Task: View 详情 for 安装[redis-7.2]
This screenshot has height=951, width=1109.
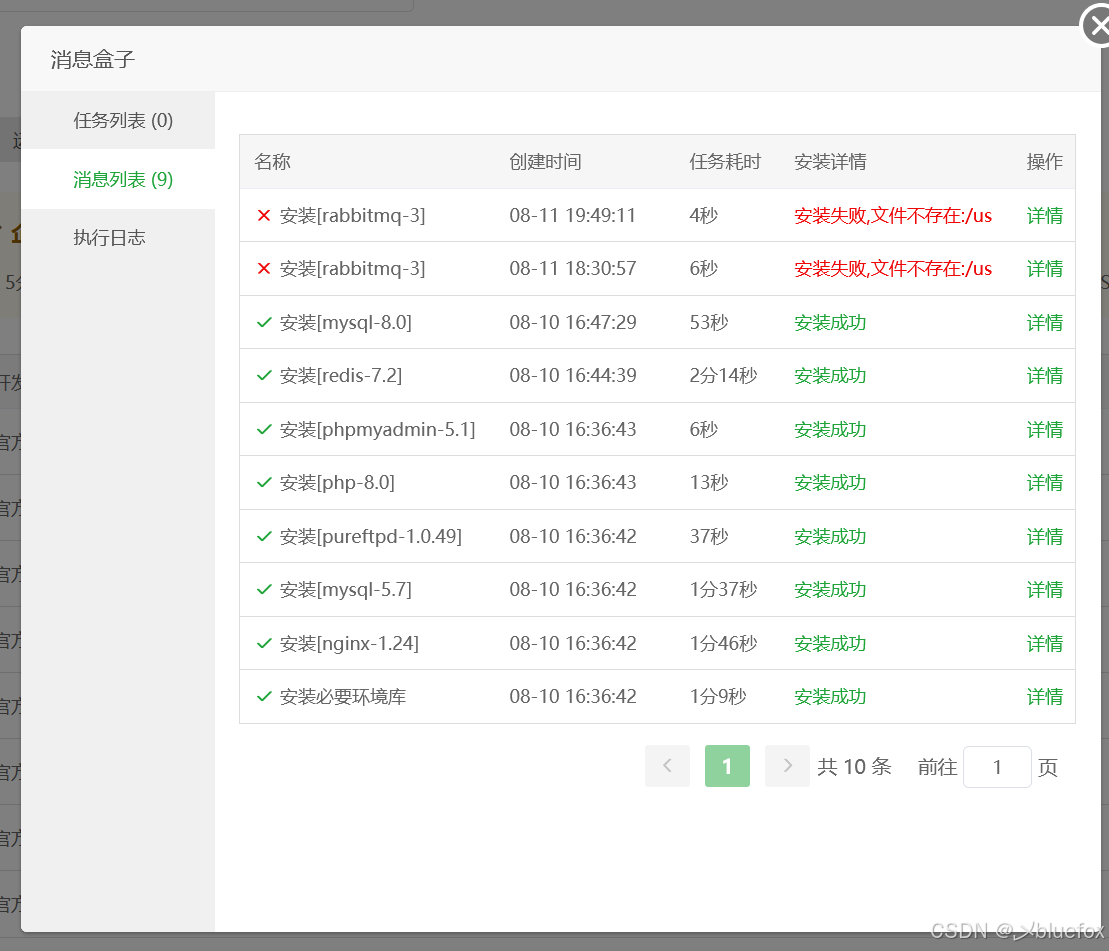Action: tap(1045, 375)
